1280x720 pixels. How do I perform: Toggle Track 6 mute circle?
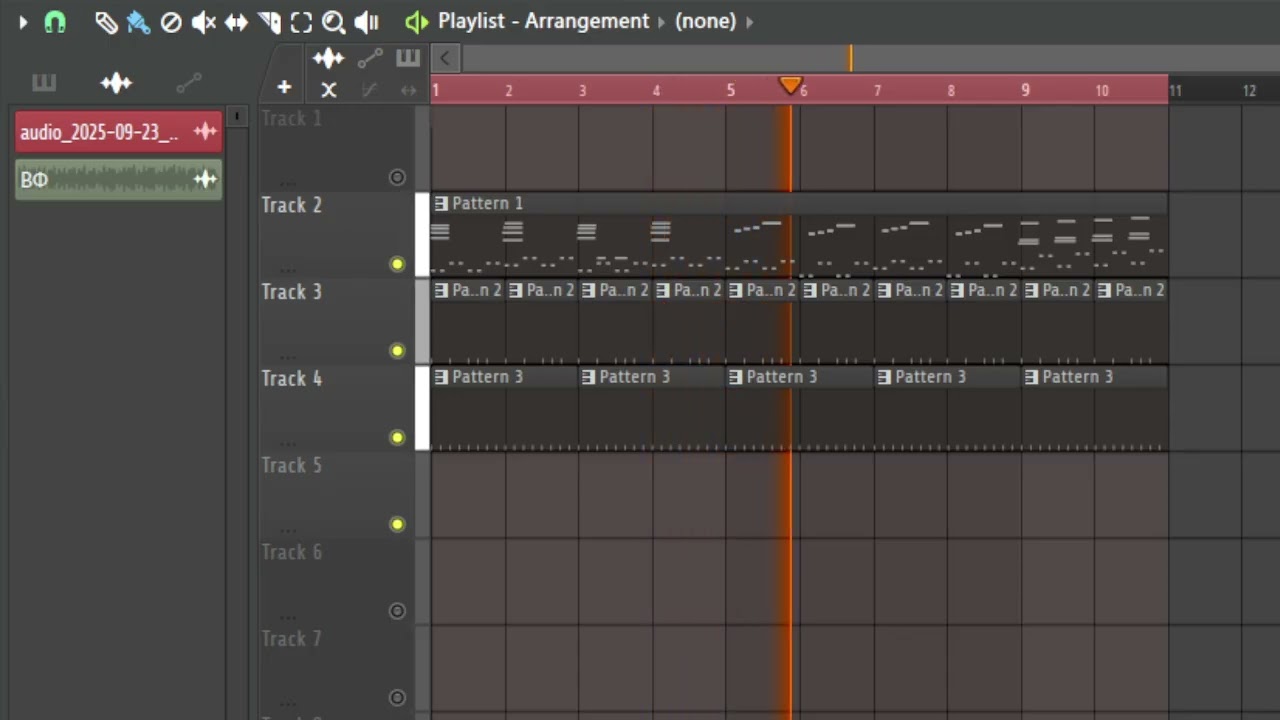(x=397, y=611)
